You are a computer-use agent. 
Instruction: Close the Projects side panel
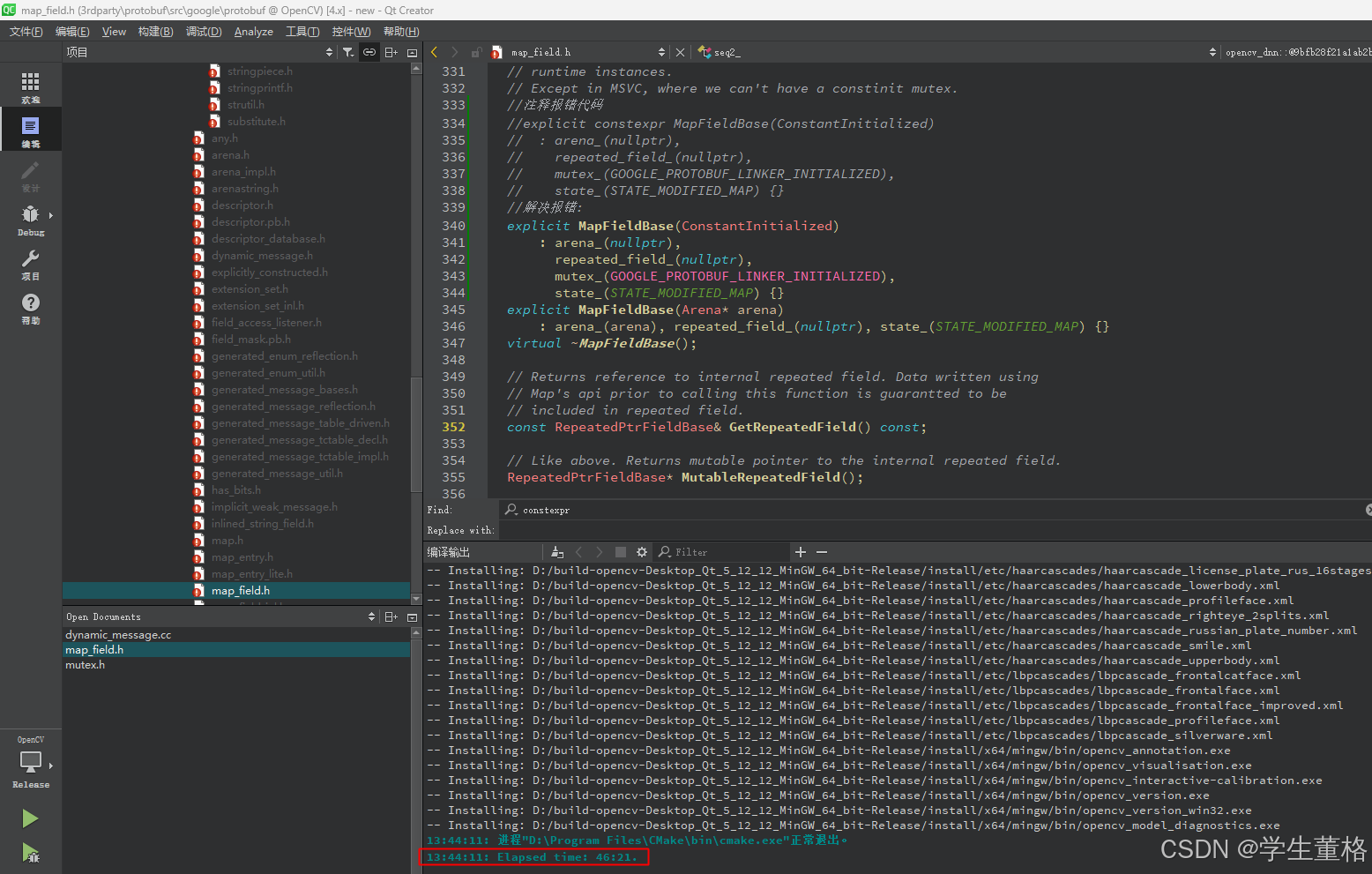point(412,52)
